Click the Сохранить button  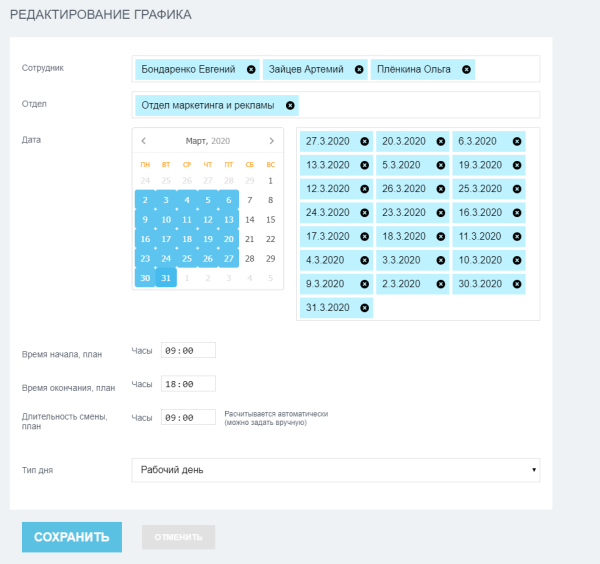[x=72, y=537]
